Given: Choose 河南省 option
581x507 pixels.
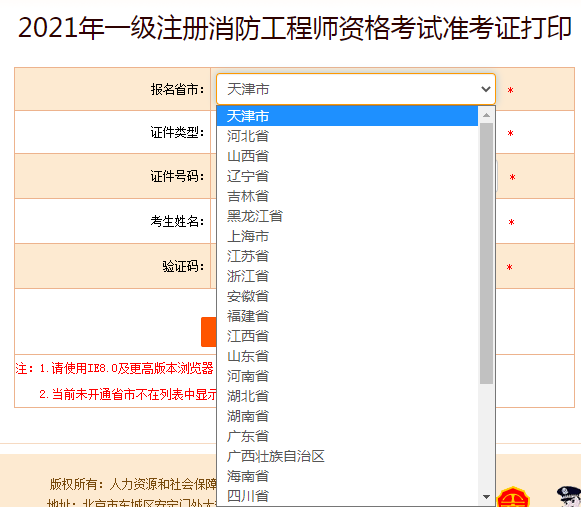Looking at the screenshot, I should pyautogui.click(x=347, y=376).
